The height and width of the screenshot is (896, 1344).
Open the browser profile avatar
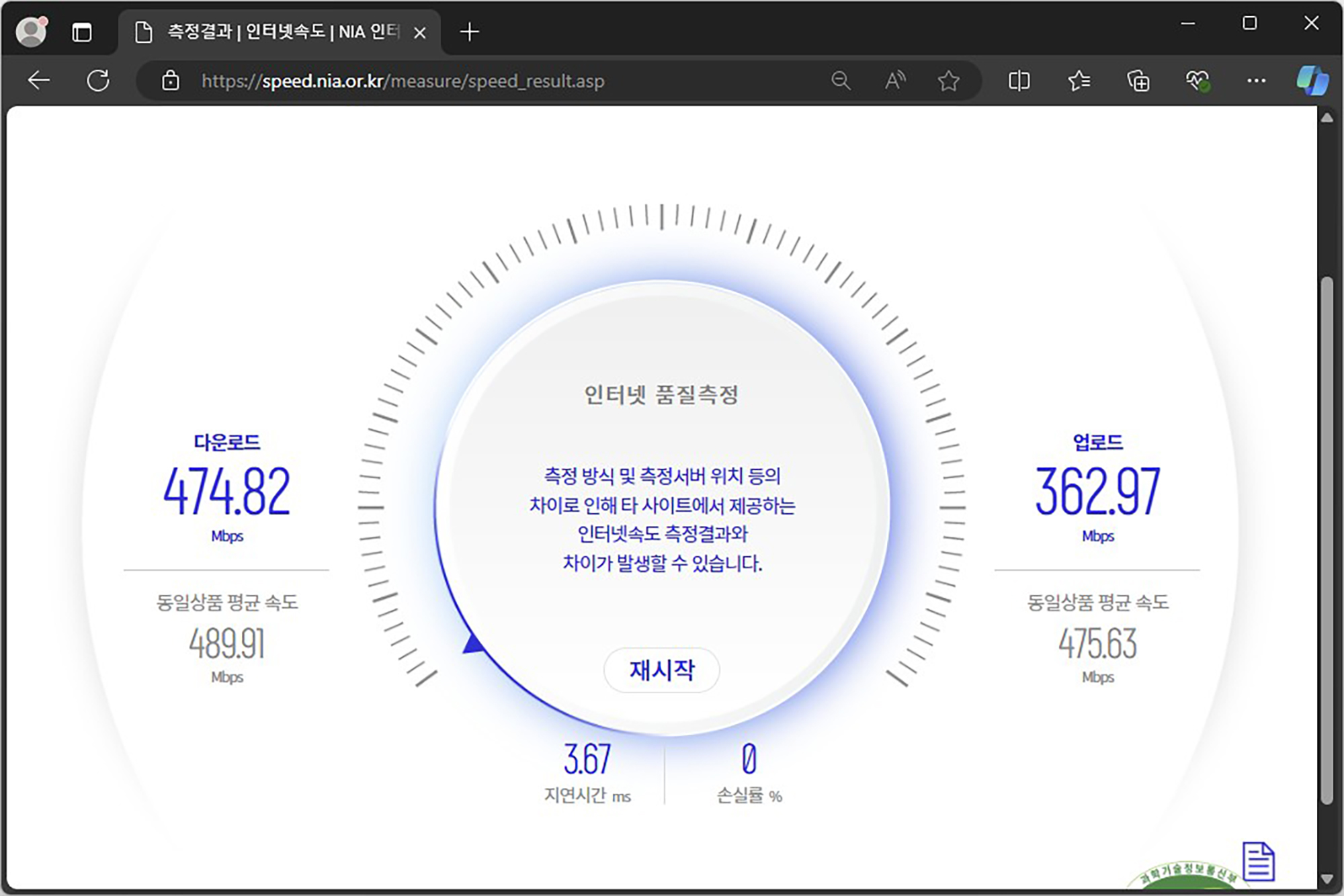(x=31, y=32)
